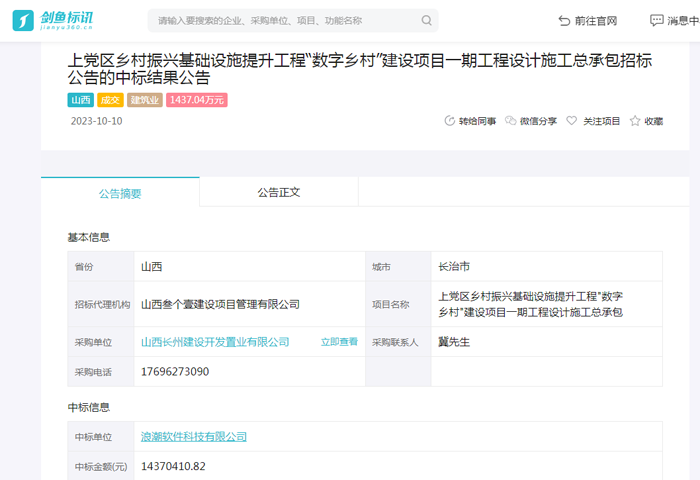Click the agency 山西叁个壹建设项目管理有限公司
The image size is (700, 480).
(x=221, y=305)
